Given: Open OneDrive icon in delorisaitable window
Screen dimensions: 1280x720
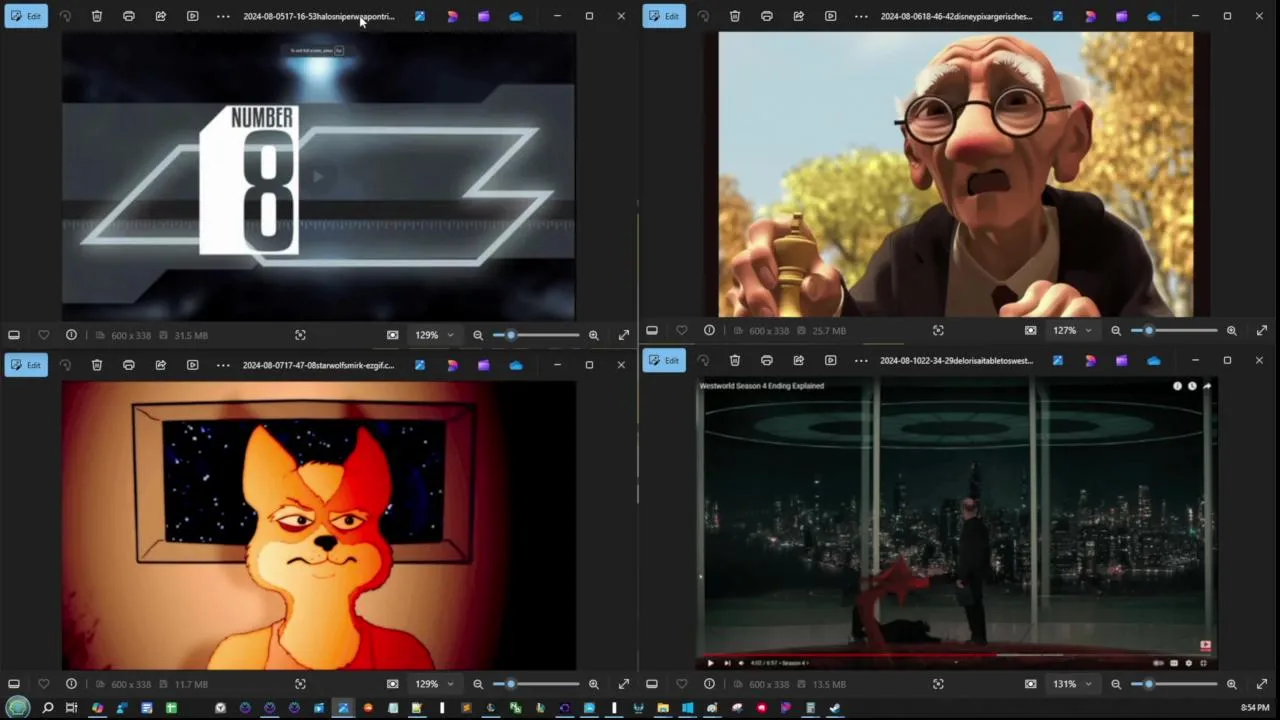Looking at the screenshot, I should [1154, 360].
